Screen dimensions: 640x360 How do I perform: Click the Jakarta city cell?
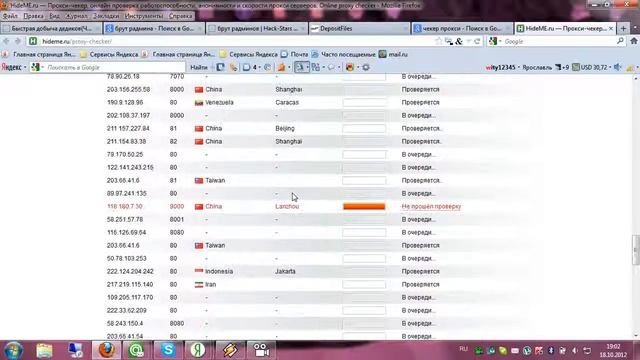285,271
